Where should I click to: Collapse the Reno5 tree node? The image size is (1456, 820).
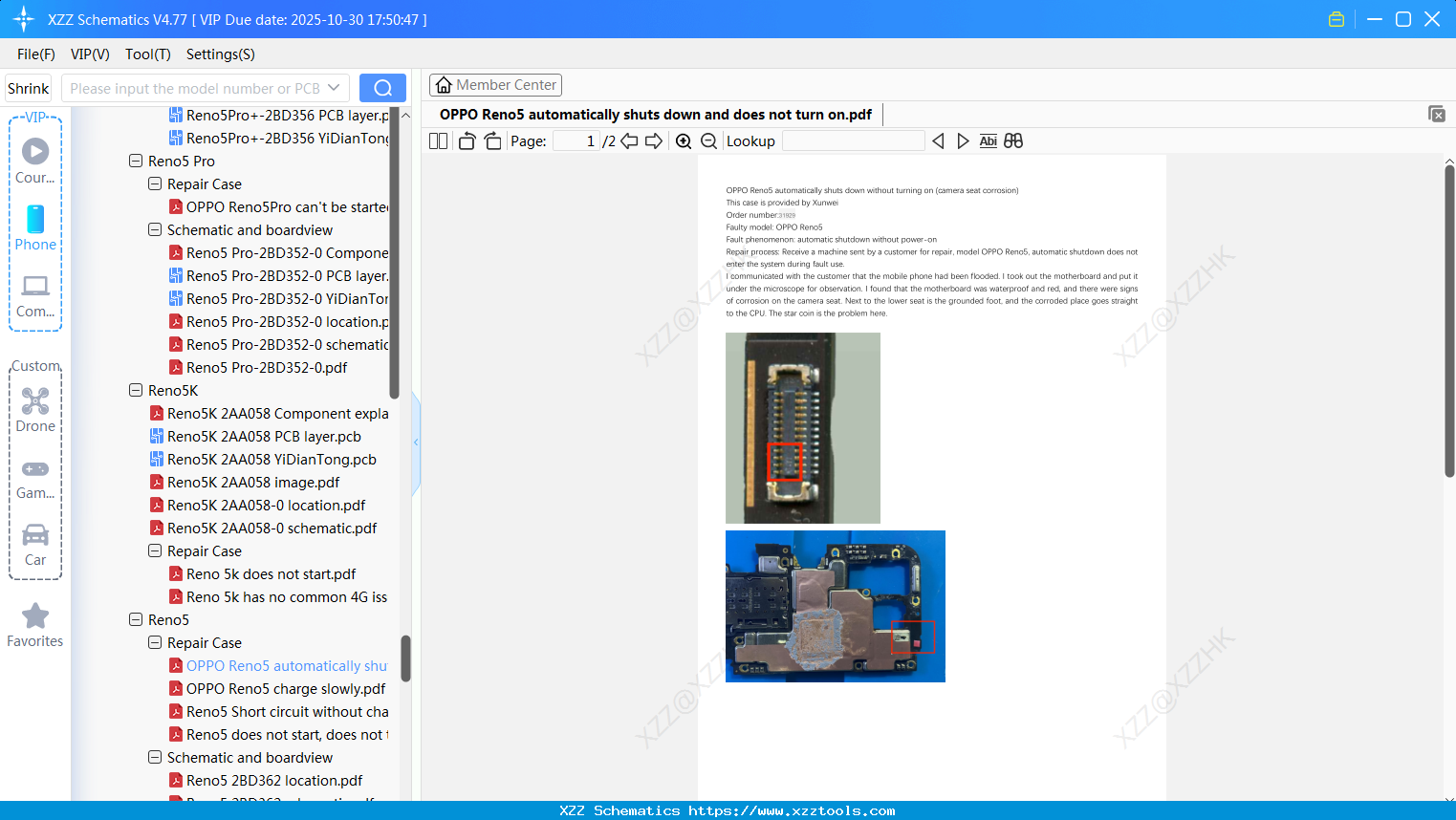pos(136,620)
